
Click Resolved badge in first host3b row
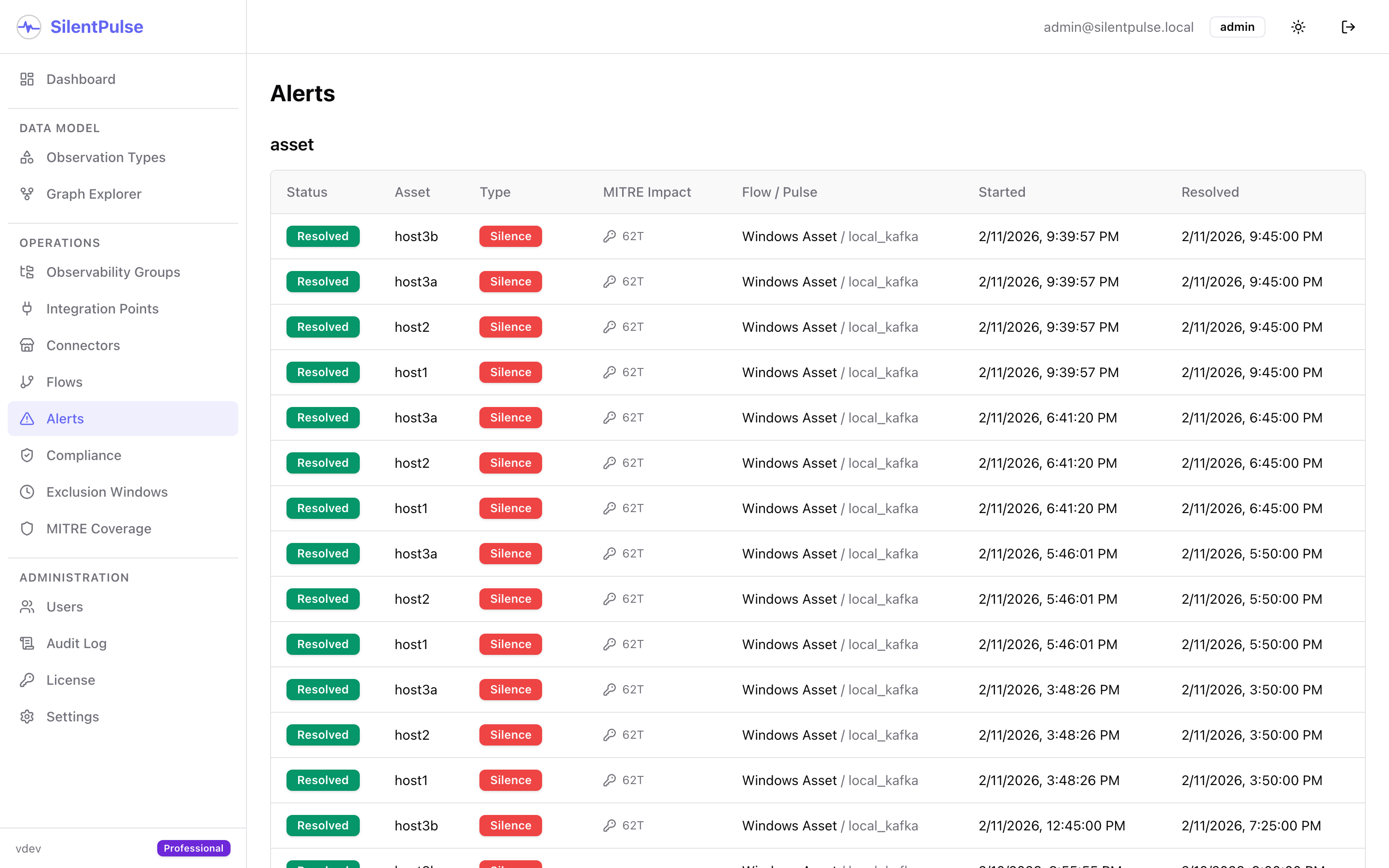point(323,236)
